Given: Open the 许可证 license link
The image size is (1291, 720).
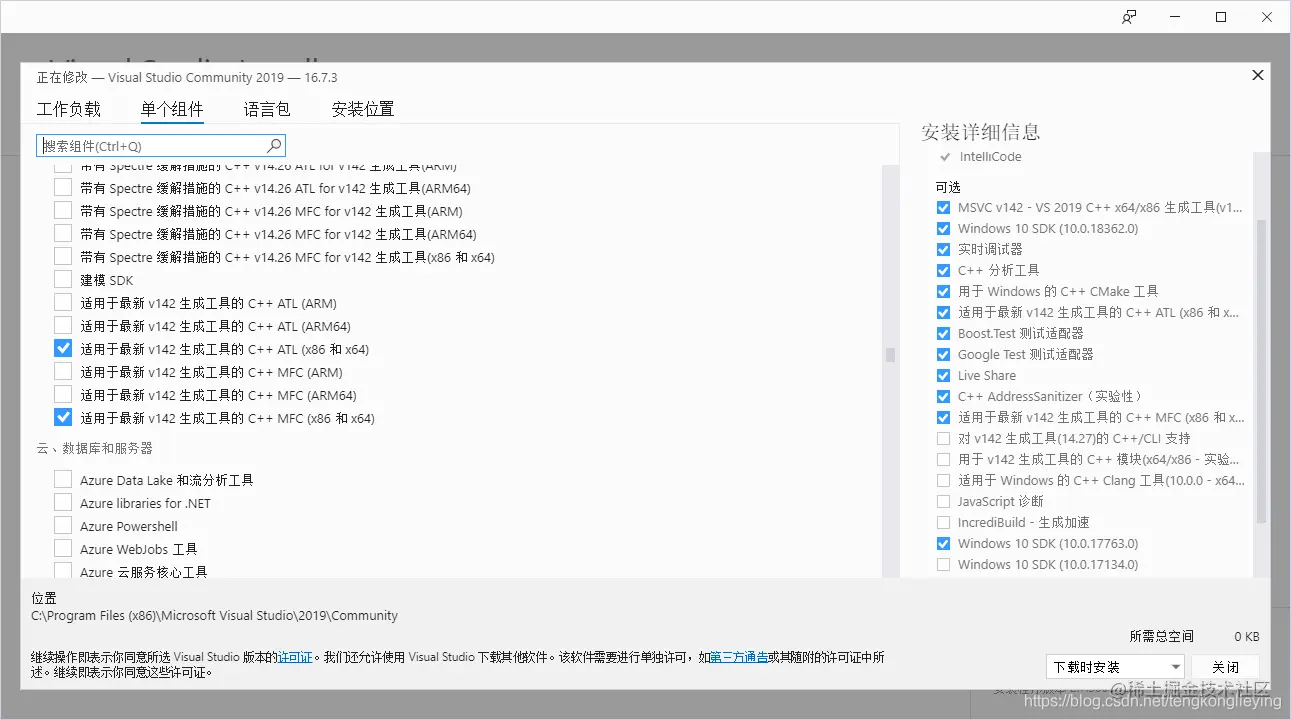Looking at the screenshot, I should click(x=295, y=657).
